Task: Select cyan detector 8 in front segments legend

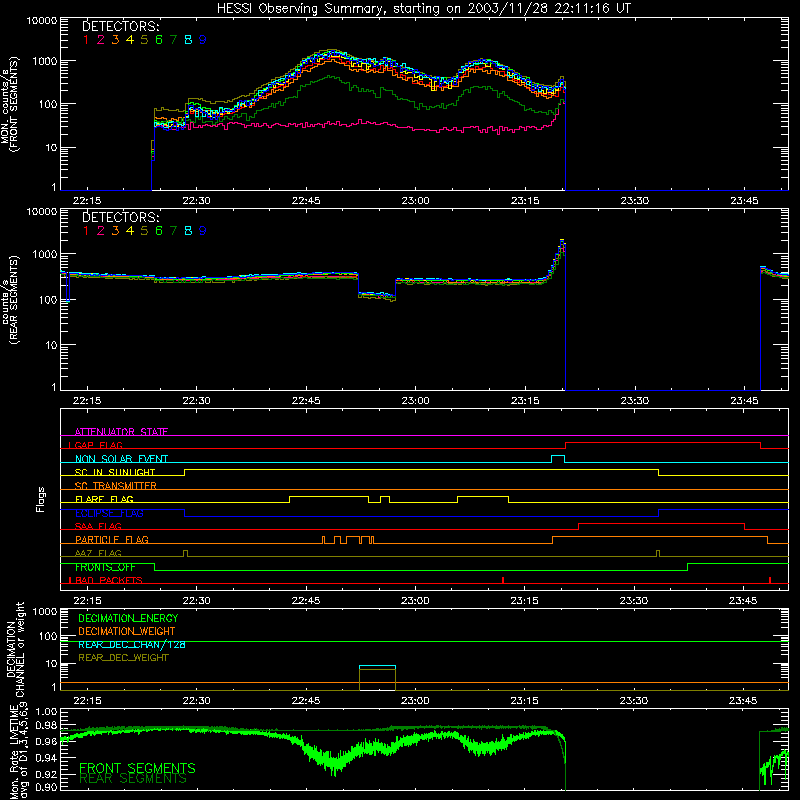Action: [188, 40]
